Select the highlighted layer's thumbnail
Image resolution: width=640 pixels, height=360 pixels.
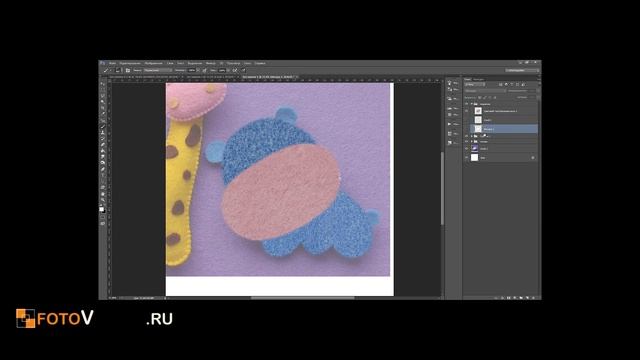[478, 129]
